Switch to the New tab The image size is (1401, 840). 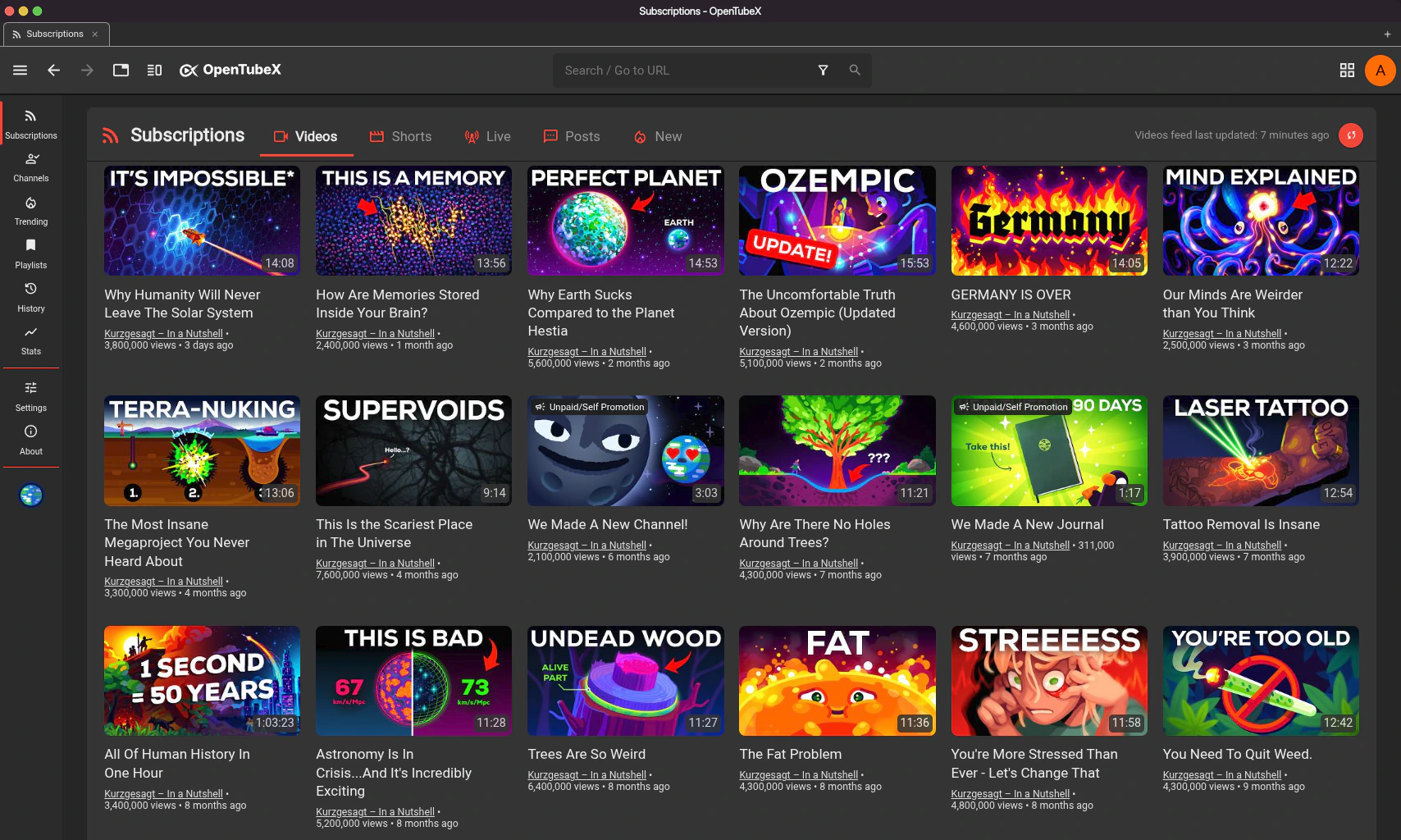(658, 137)
